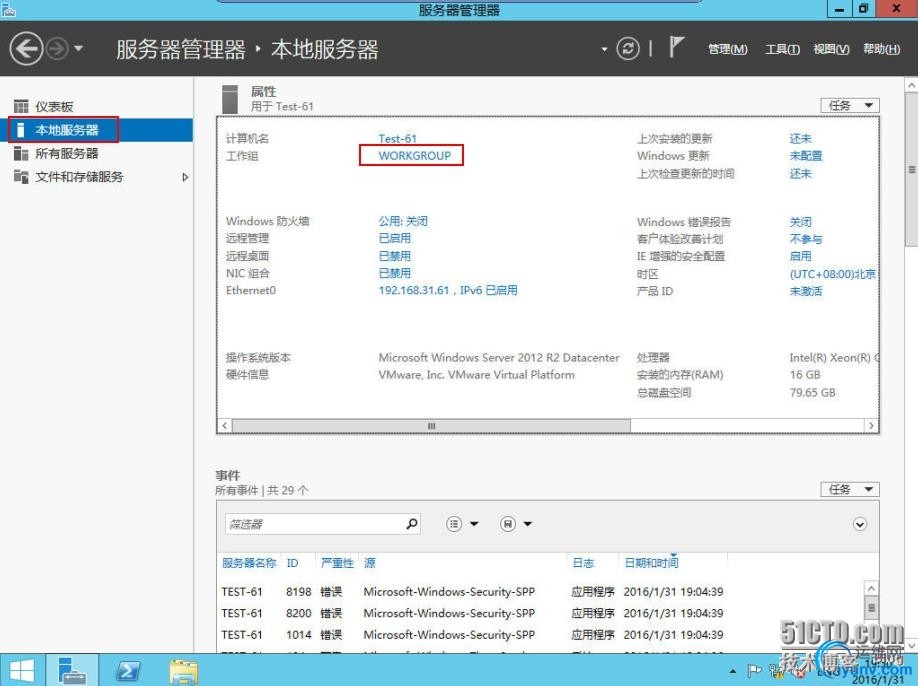The height and width of the screenshot is (686, 918).
Task: Select the event row with ID 1014
Action: (x=539, y=635)
